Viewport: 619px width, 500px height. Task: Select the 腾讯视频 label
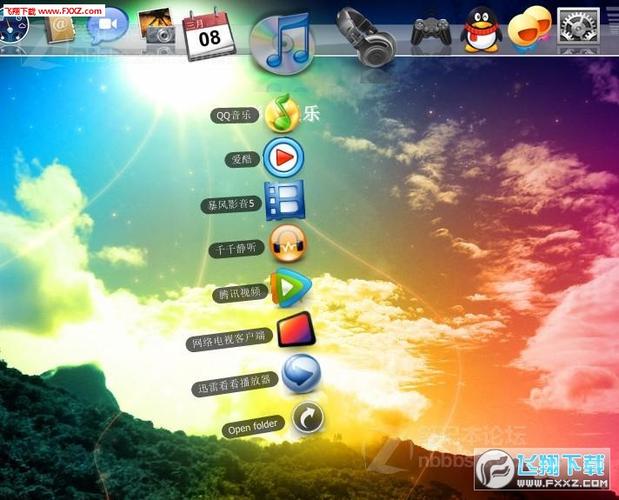pyautogui.click(x=240, y=293)
